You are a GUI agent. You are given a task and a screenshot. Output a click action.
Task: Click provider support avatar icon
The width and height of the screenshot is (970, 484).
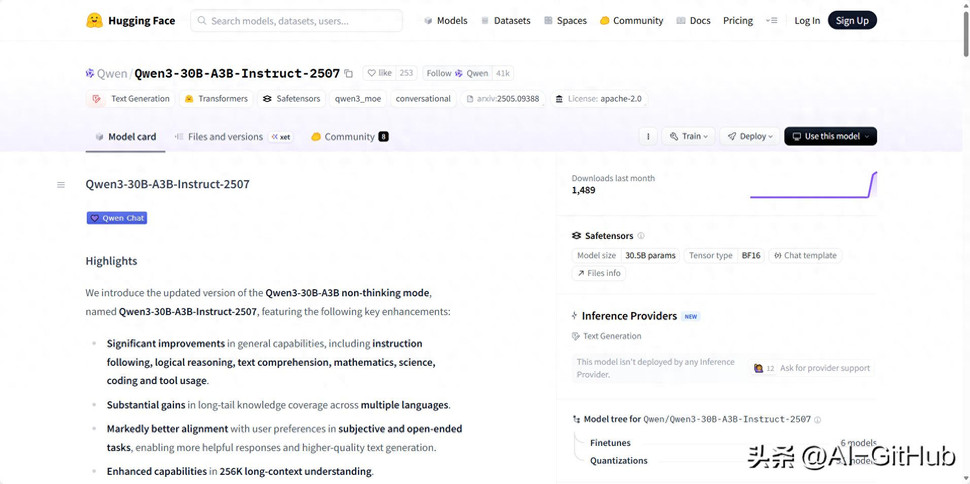tap(758, 368)
